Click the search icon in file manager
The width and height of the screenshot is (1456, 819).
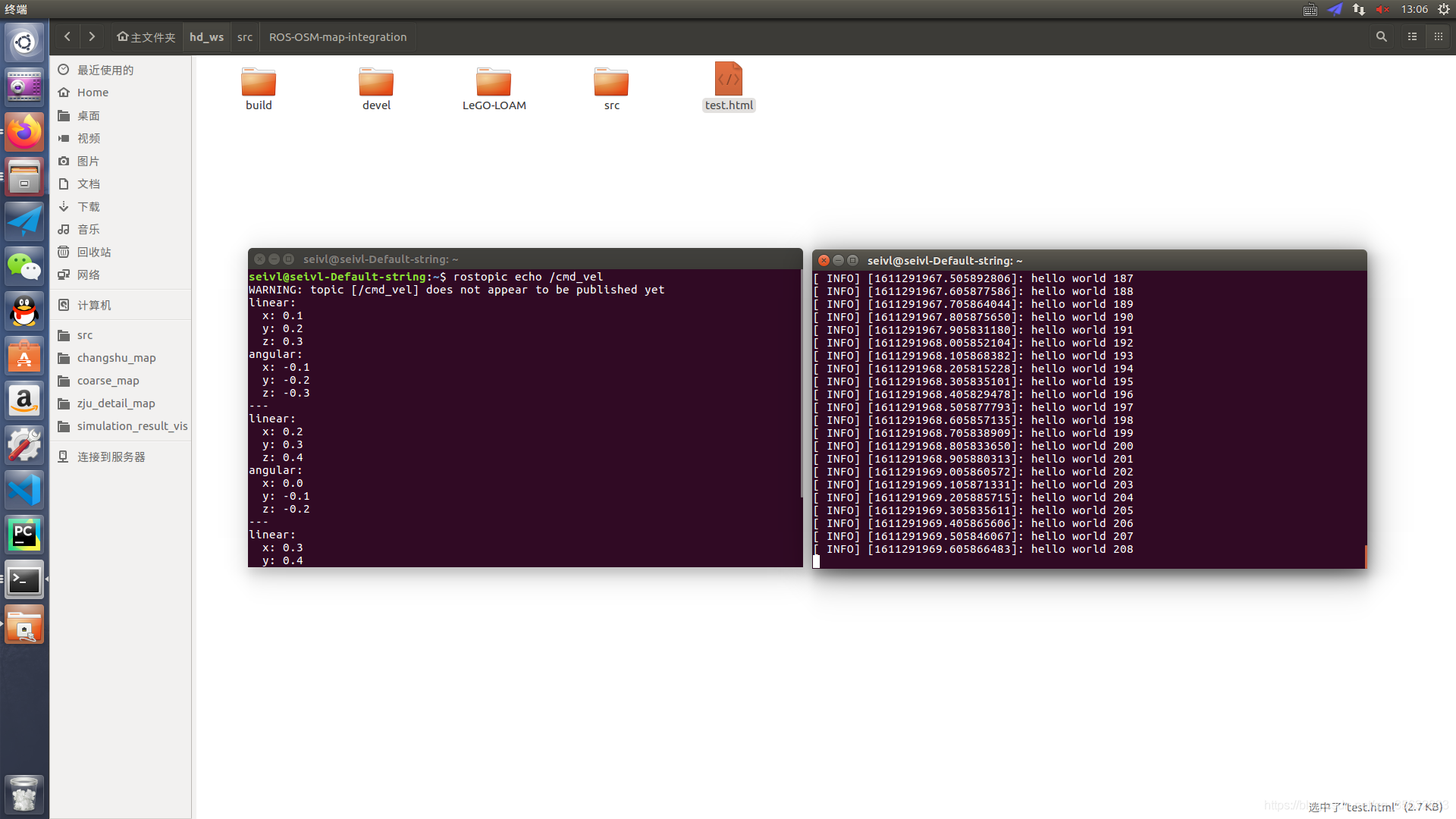(x=1382, y=37)
